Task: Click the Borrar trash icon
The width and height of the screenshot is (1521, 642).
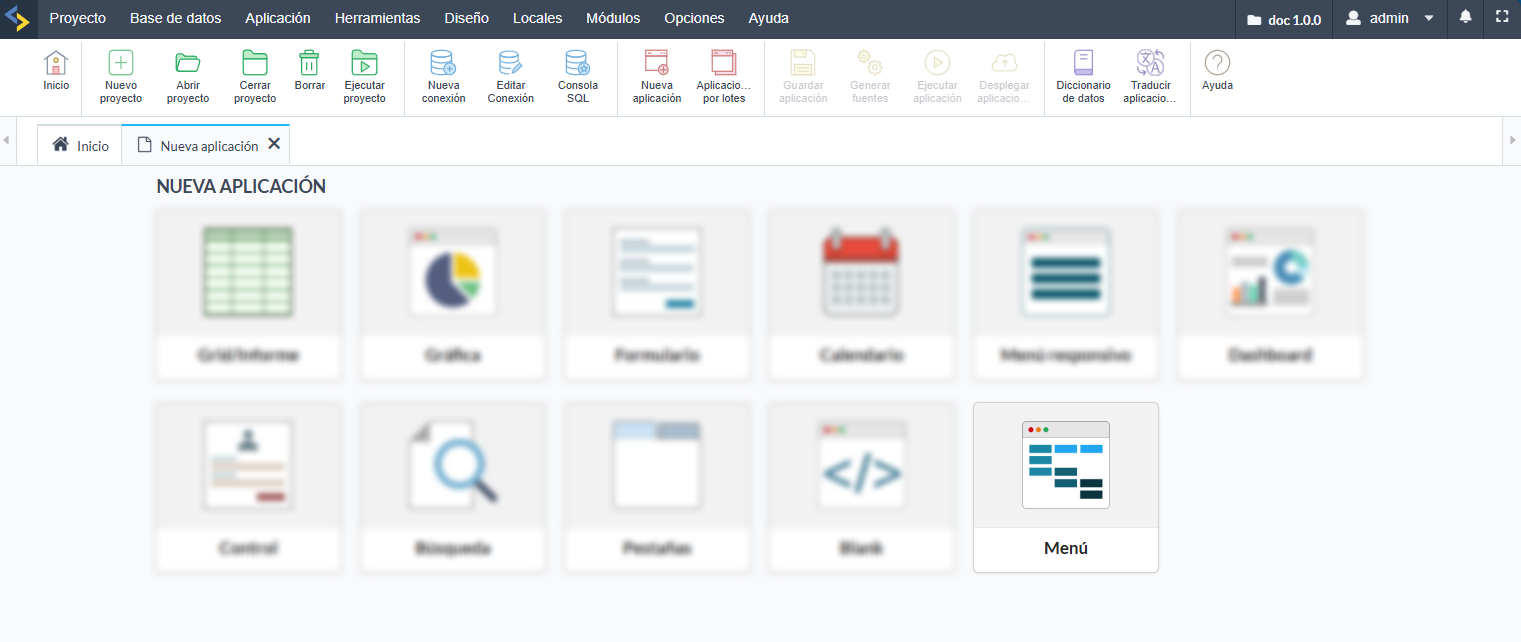Action: pyautogui.click(x=310, y=64)
